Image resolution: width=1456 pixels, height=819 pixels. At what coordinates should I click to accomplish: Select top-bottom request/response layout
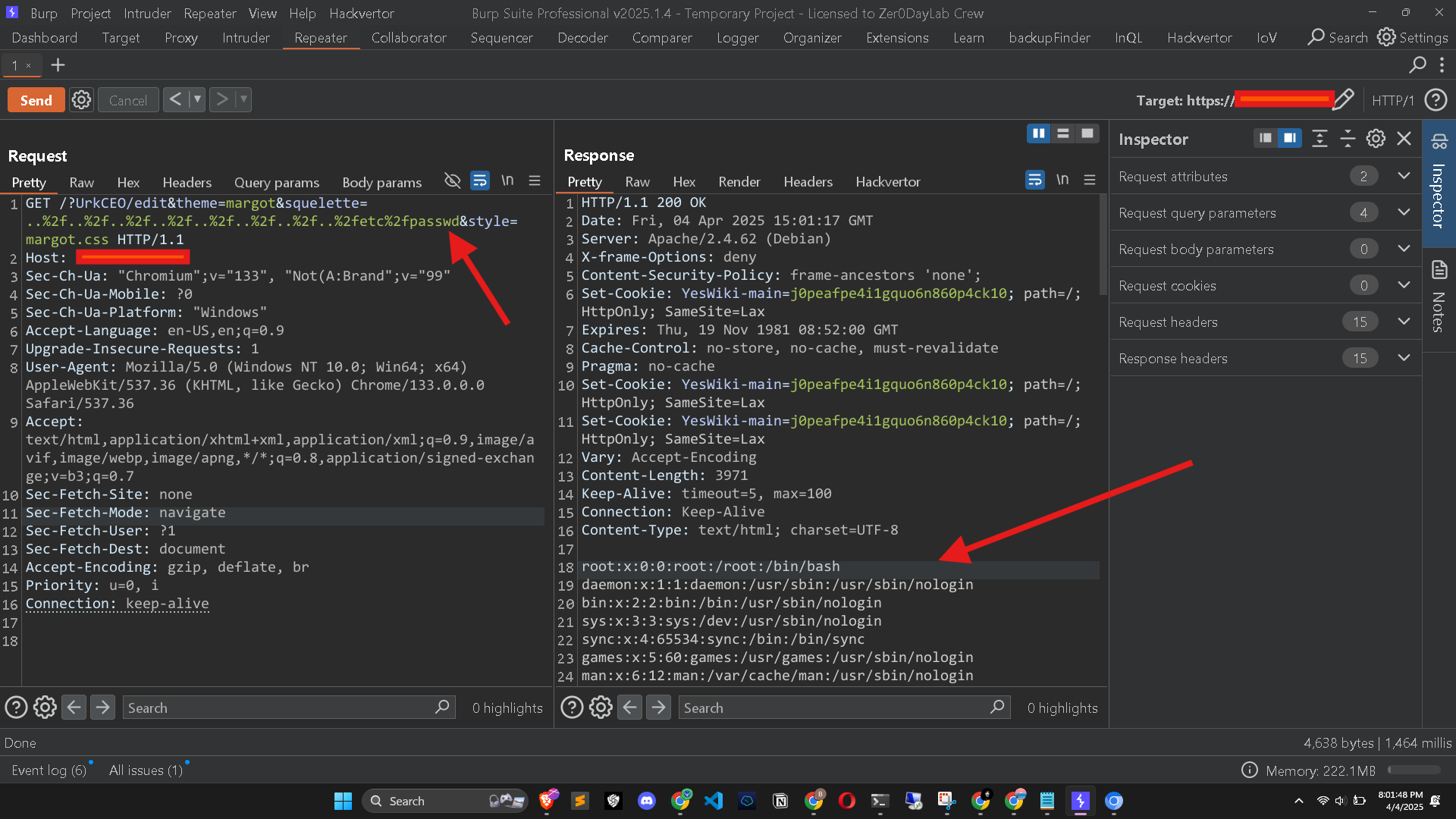point(1062,133)
